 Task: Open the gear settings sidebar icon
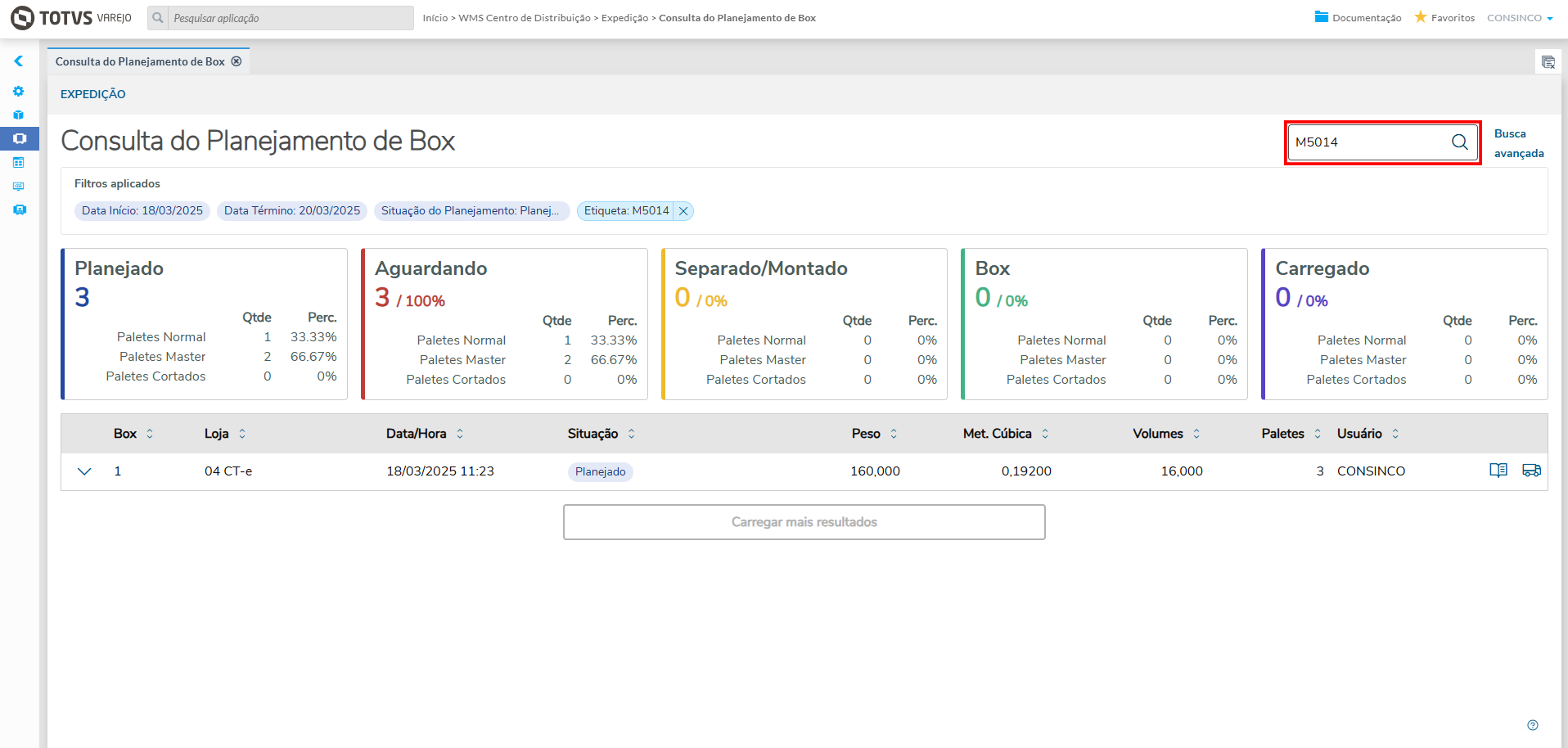point(19,91)
